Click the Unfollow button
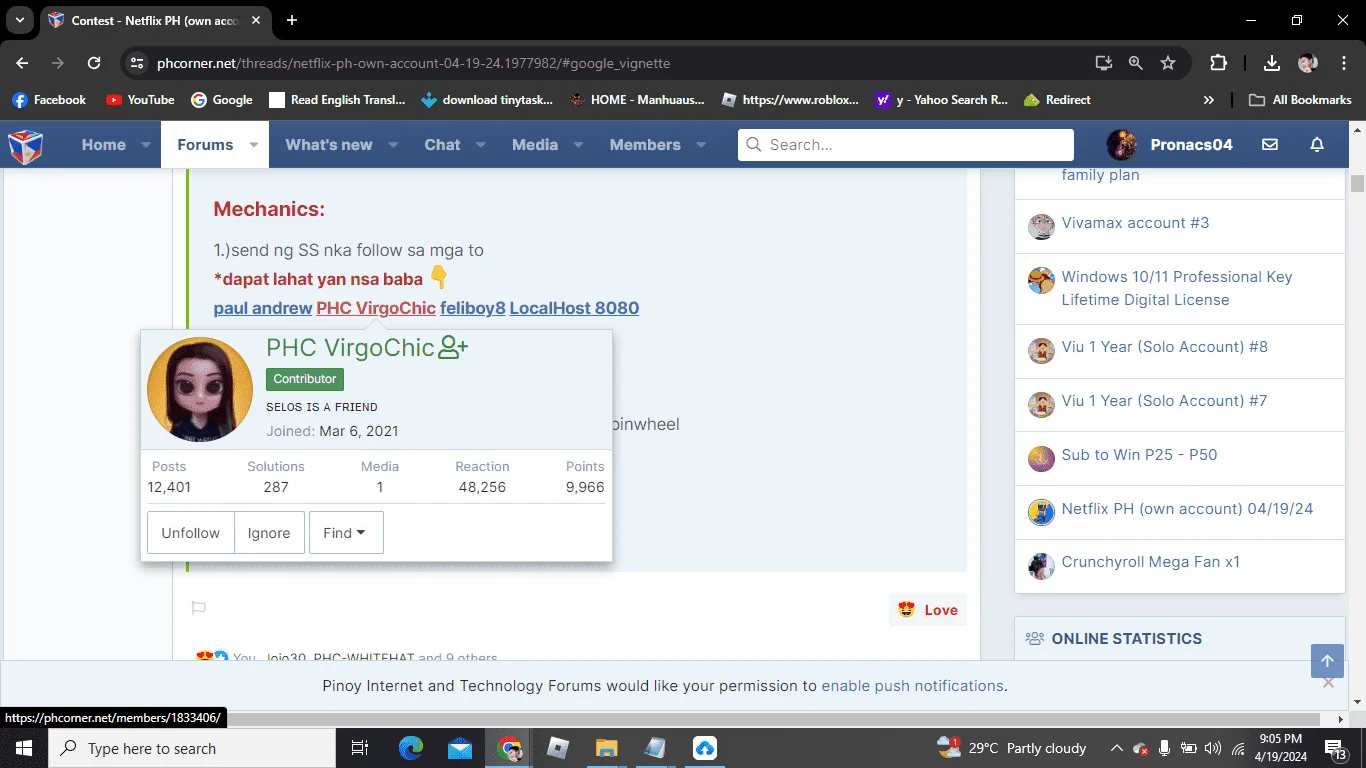This screenshot has width=1366, height=768. coord(191,533)
